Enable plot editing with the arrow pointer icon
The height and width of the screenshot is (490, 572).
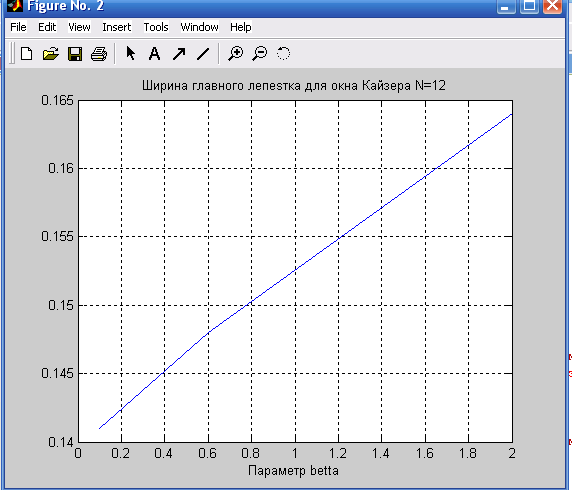[x=130, y=53]
